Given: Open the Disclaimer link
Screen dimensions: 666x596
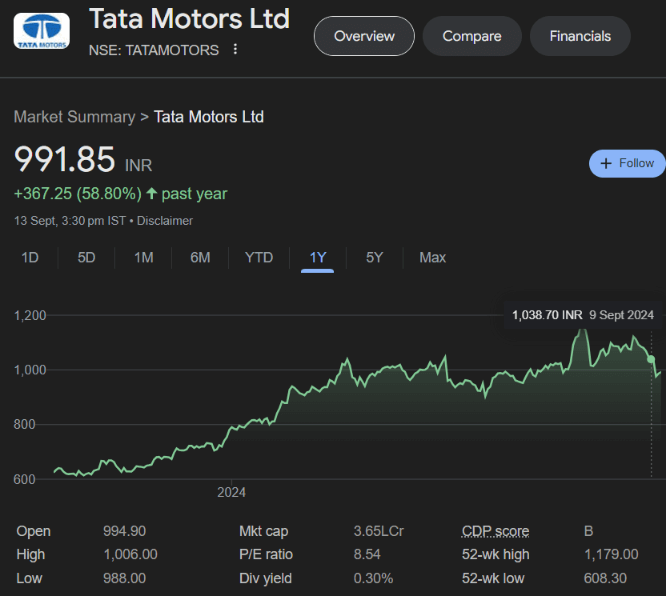Looking at the screenshot, I should tap(165, 221).
